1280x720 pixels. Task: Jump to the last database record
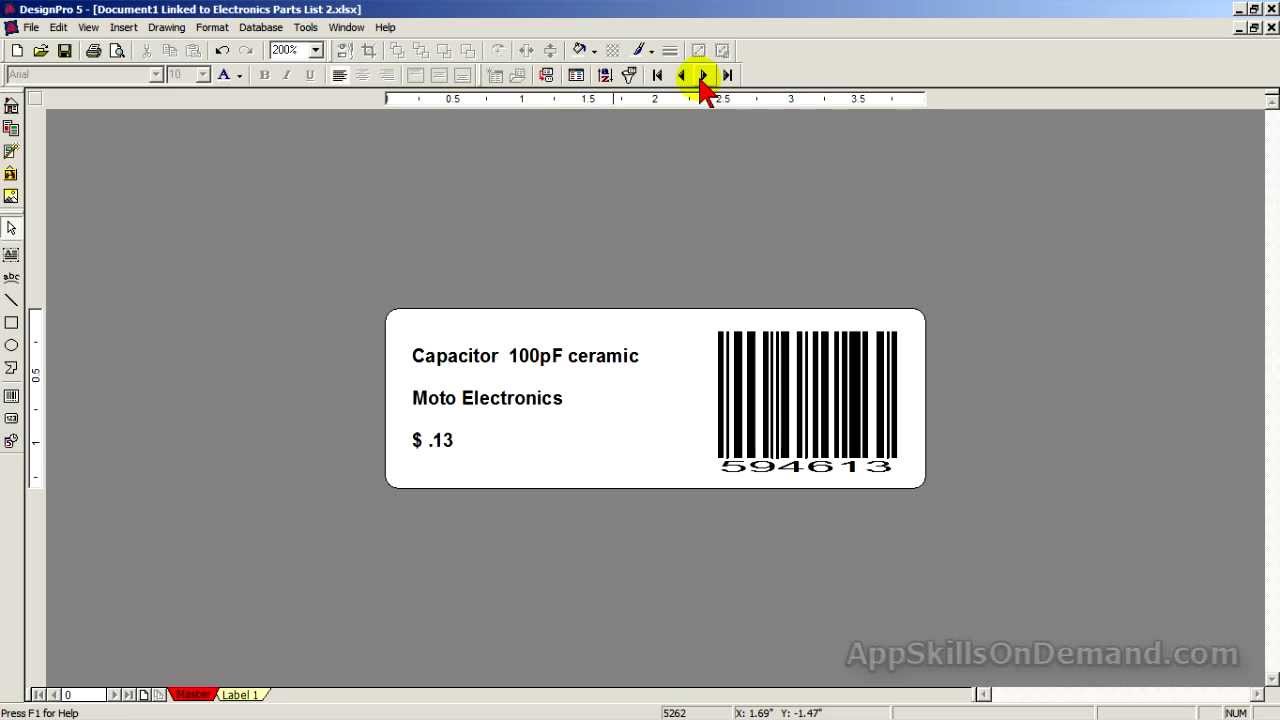tap(728, 75)
